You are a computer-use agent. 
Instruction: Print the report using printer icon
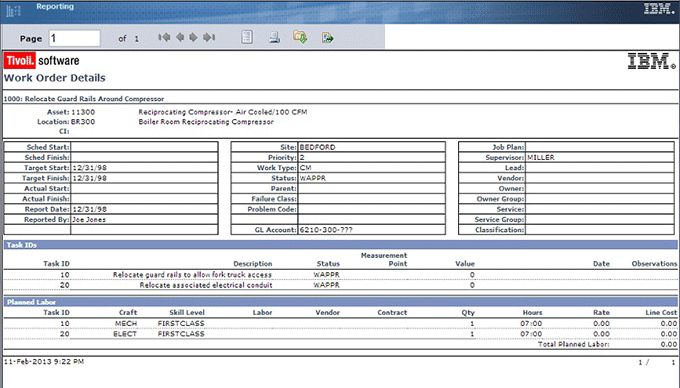(x=274, y=37)
